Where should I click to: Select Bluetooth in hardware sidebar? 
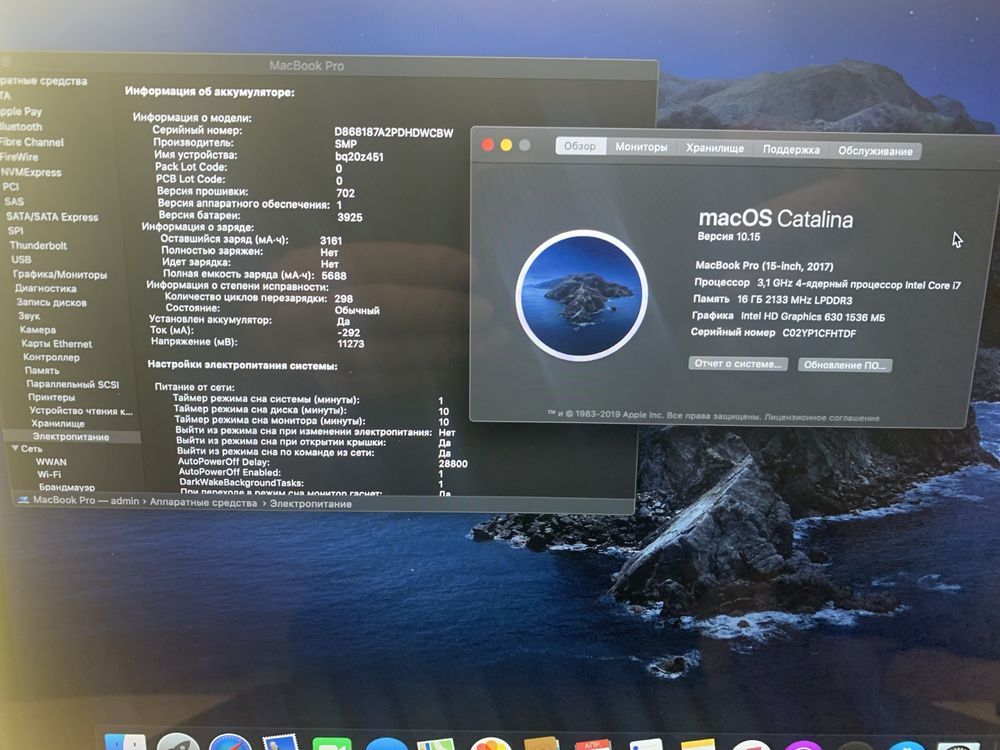click(21, 126)
